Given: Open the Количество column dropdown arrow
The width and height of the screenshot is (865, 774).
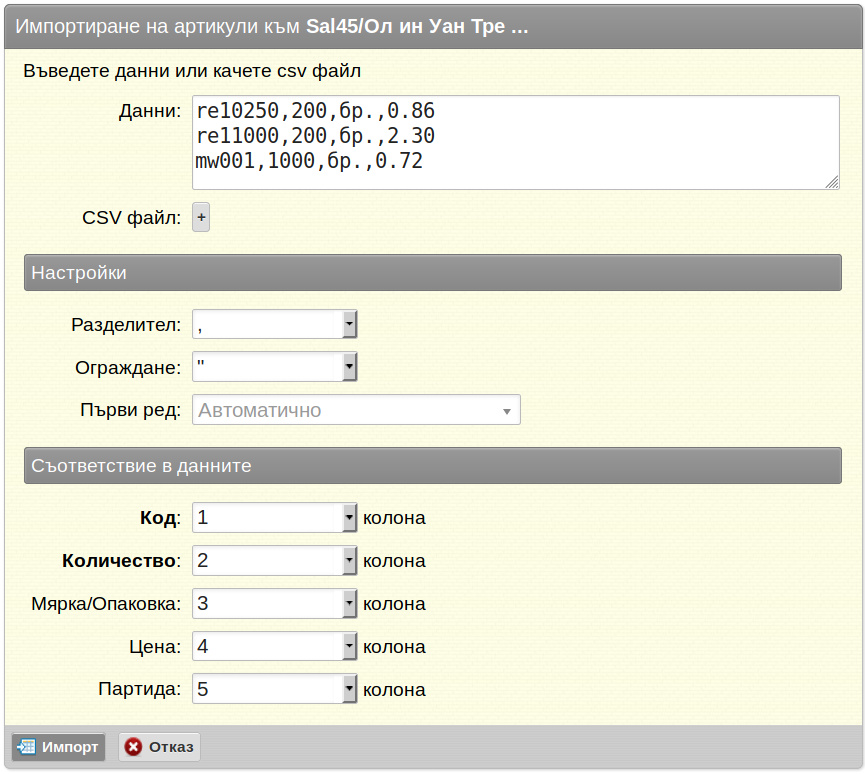Looking at the screenshot, I should coord(349,561).
